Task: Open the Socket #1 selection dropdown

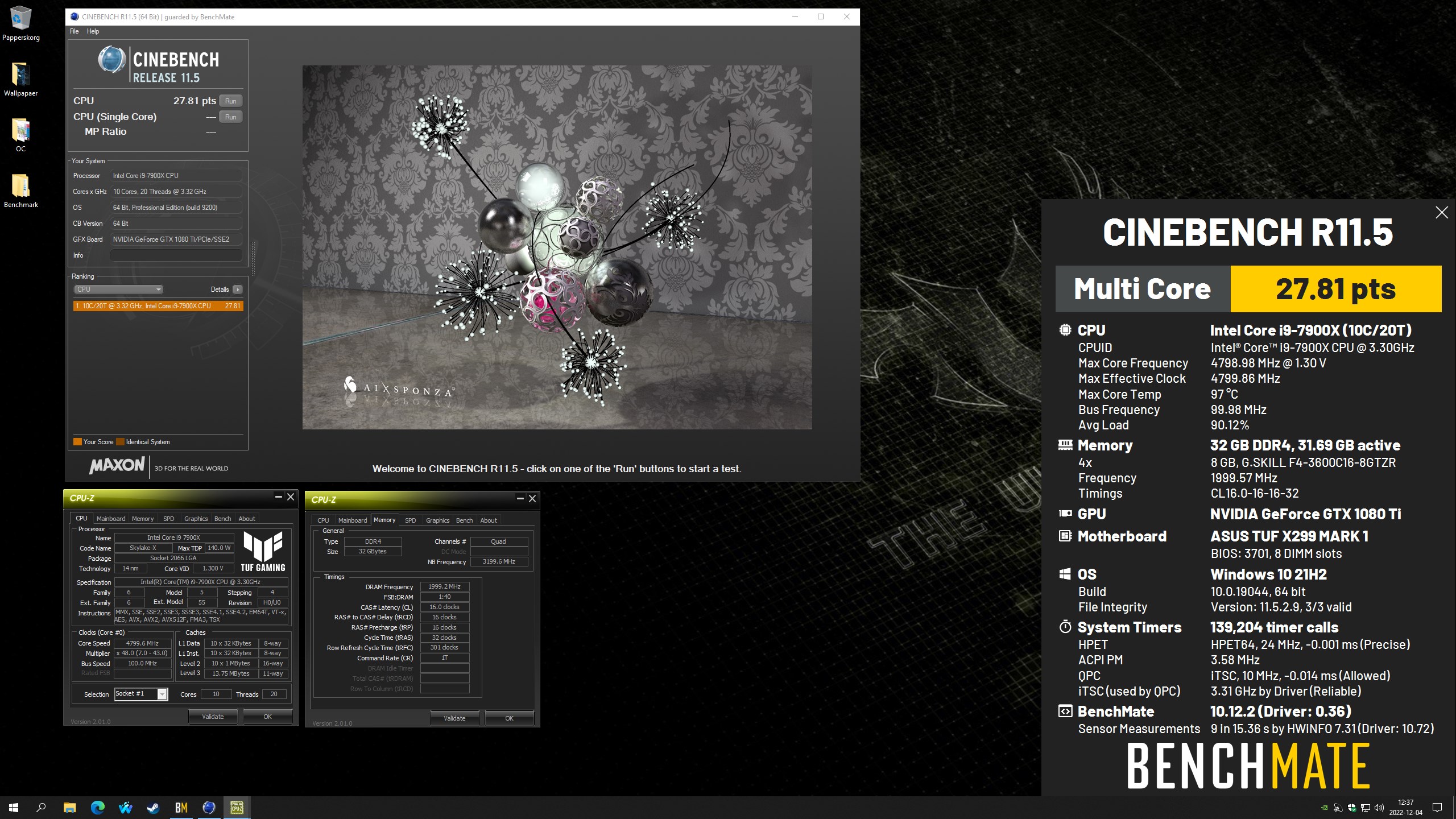Action: [x=141, y=694]
